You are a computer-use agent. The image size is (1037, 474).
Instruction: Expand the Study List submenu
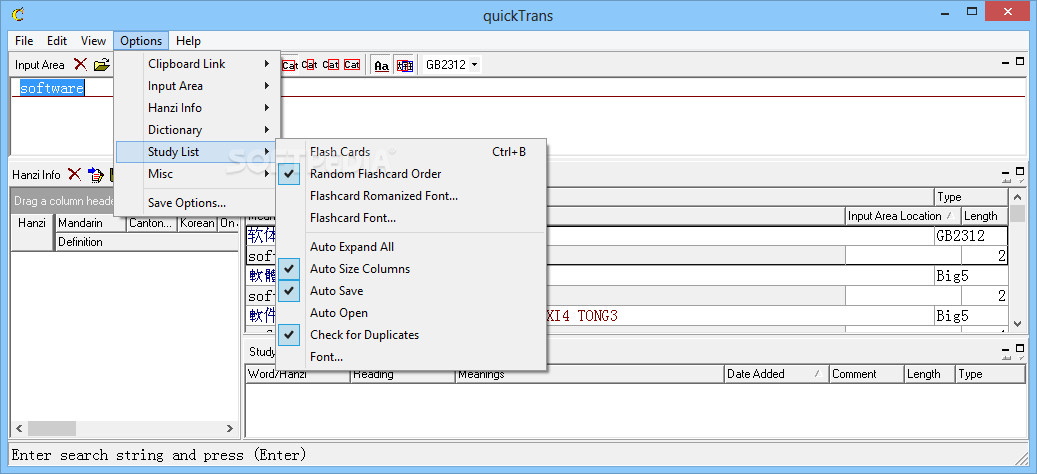(197, 152)
